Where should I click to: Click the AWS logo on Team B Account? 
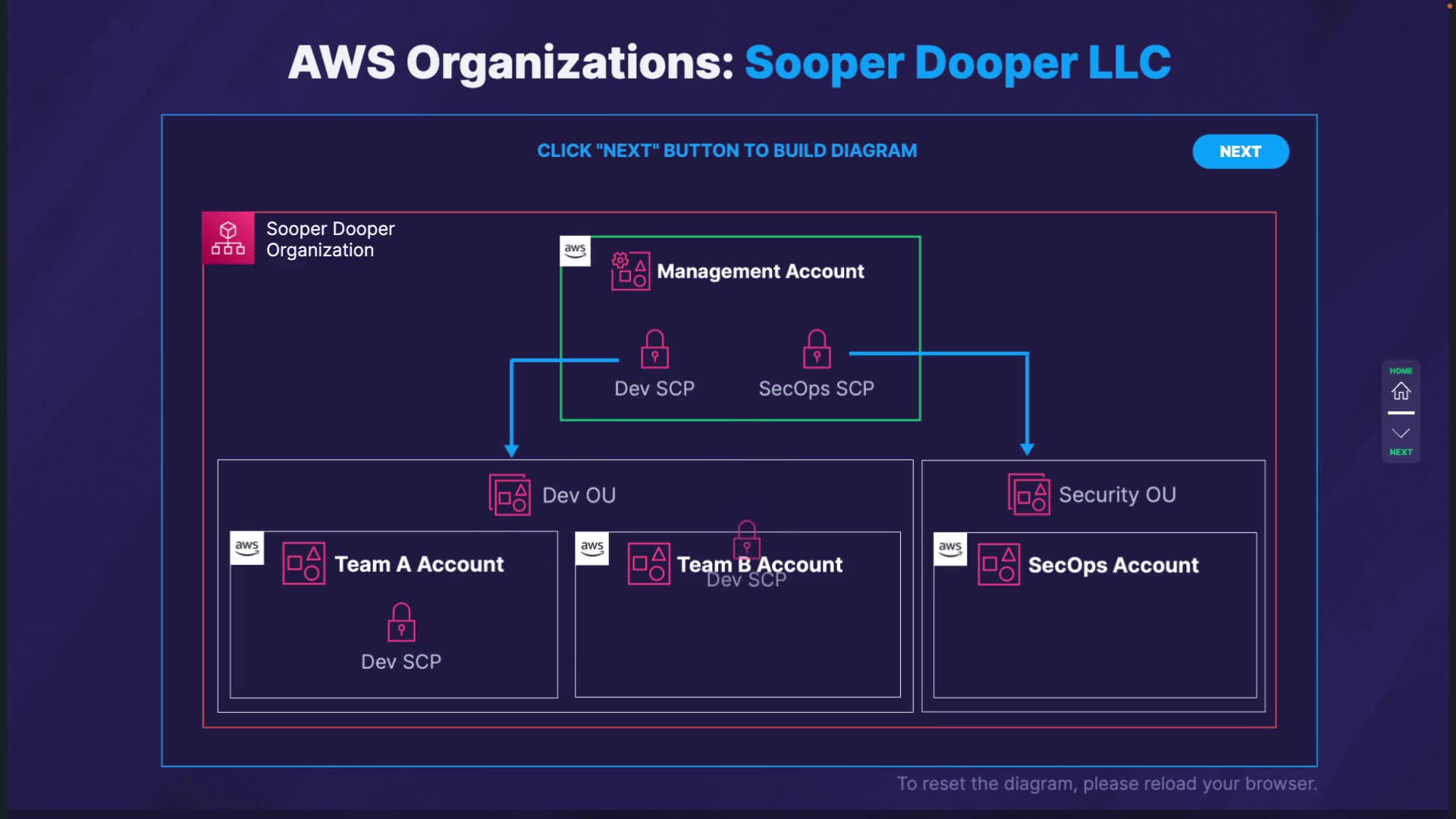pos(591,548)
